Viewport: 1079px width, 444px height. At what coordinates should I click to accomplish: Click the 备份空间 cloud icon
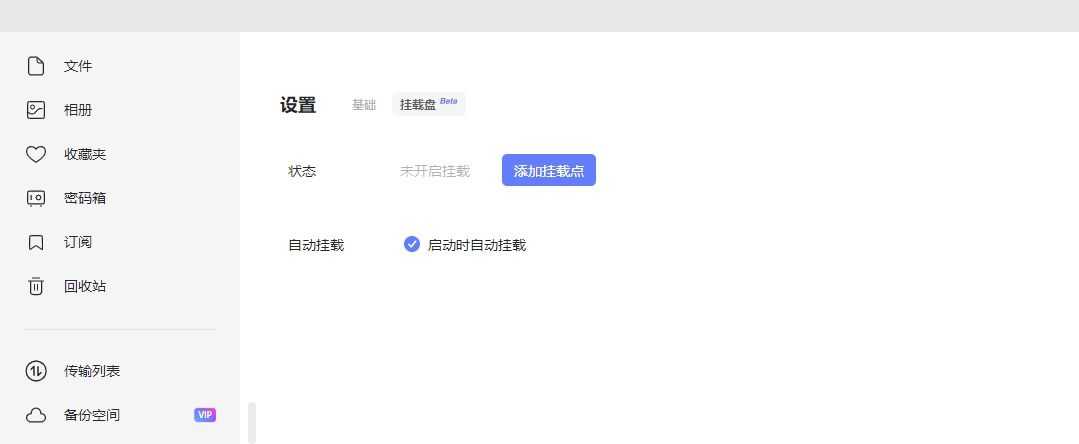pyautogui.click(x=36, y=415)
